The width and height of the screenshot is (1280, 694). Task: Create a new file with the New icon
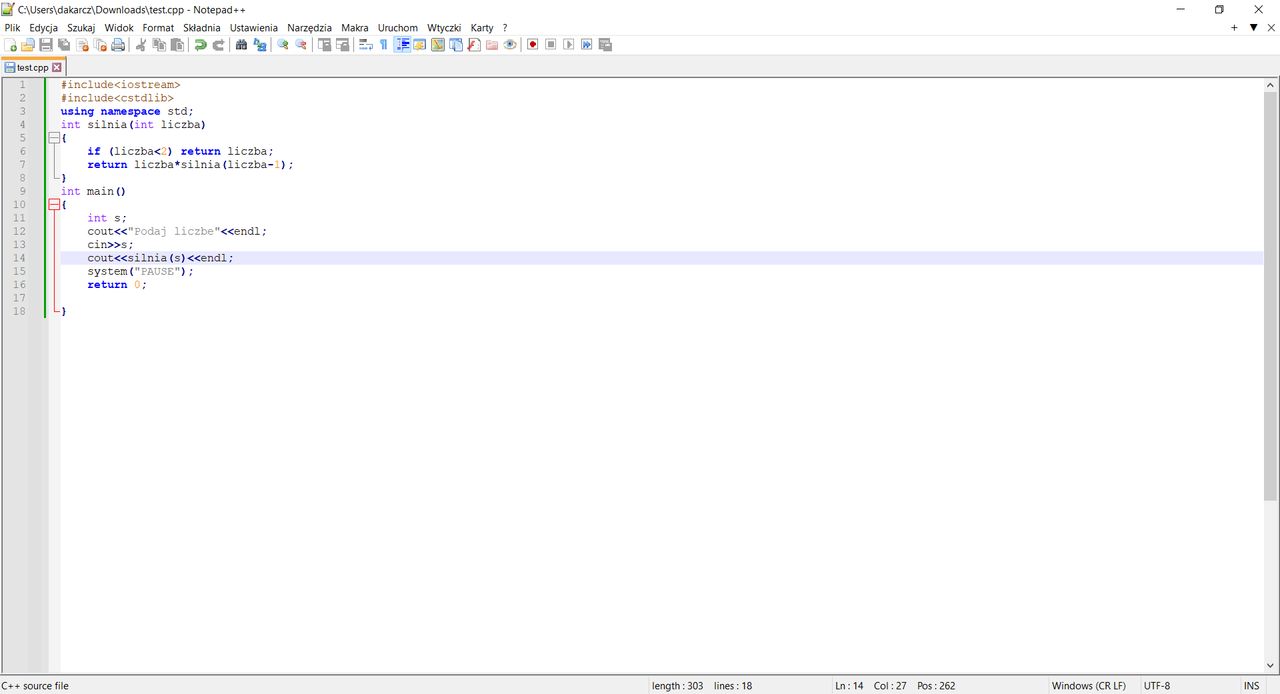[x=11, y=45]
